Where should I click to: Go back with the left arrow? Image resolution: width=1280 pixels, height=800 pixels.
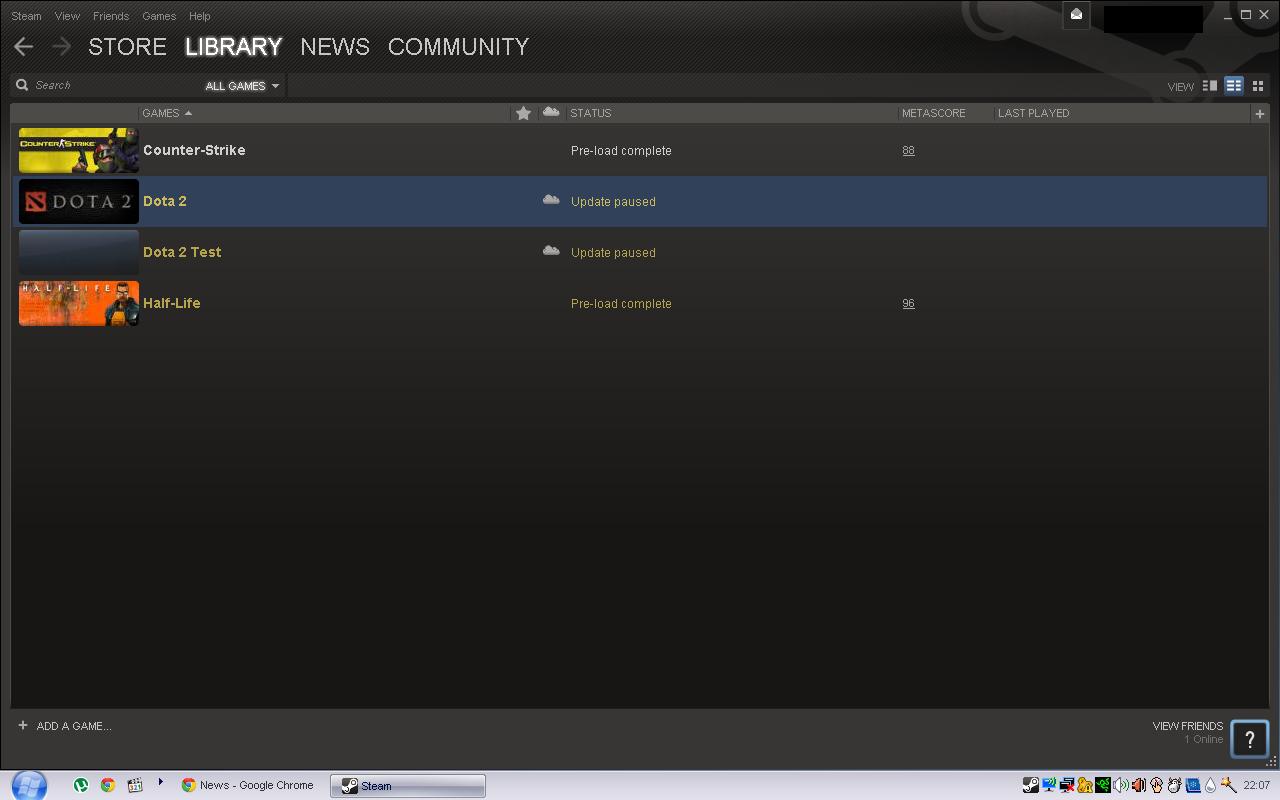click(x=24, y=46)
